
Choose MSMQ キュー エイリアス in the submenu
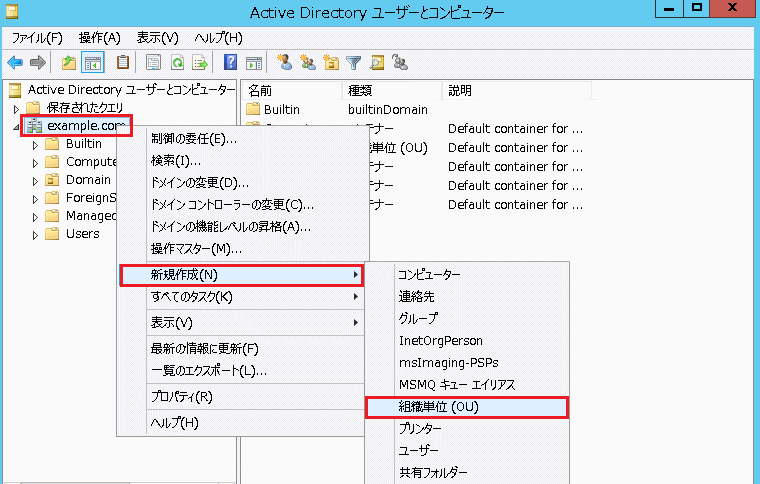467,385
